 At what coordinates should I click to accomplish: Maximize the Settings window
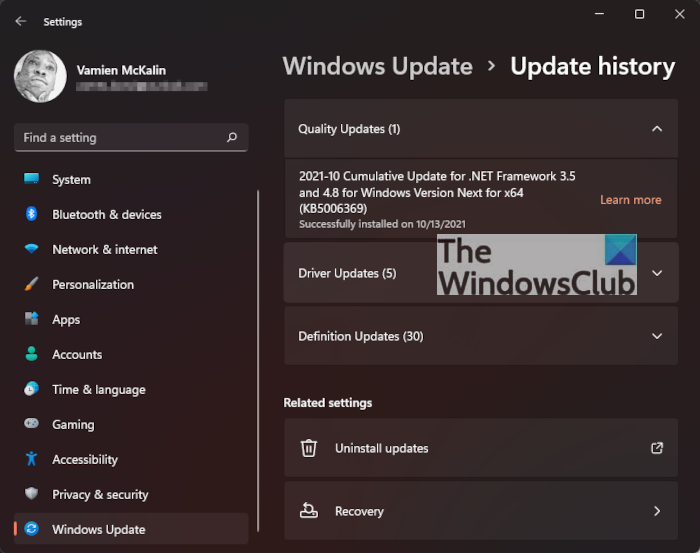pyautogui.click(x=639, y=14)
